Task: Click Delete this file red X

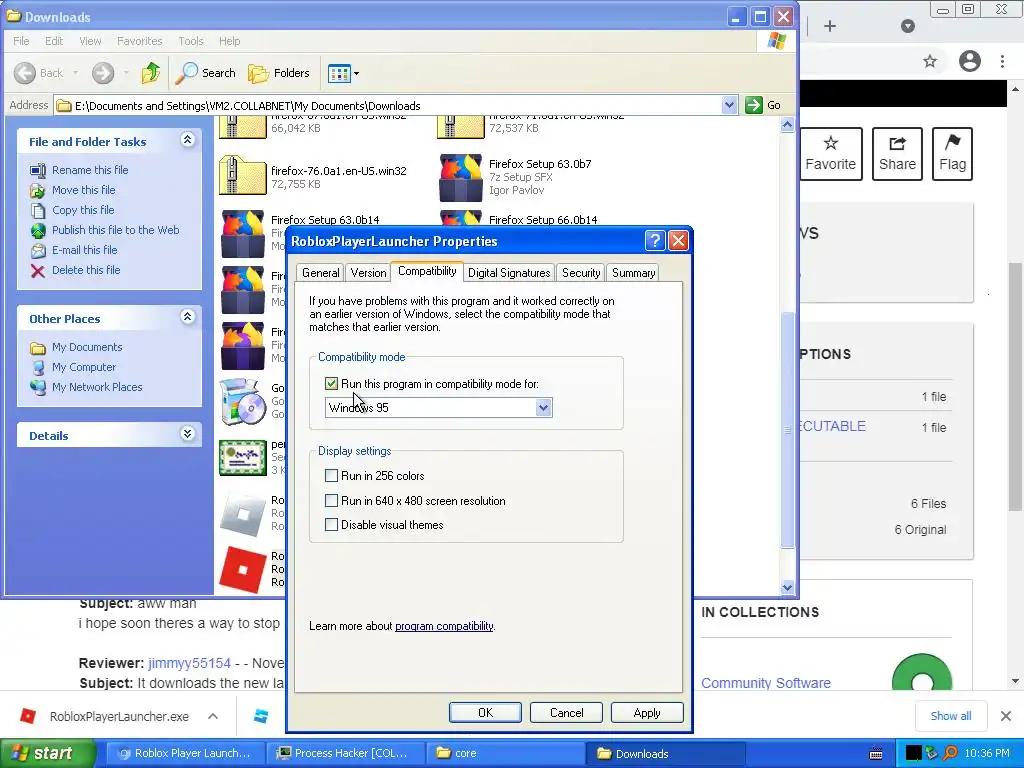Action: click(38, 271)
